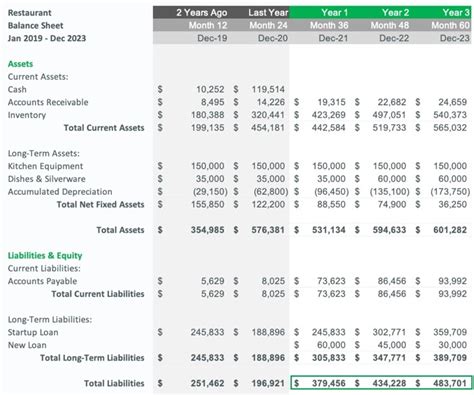The height and width of the screenshot is (395, 474).
Task: Select Accounts Receivable value 8,495
Action: (x=213, y=102)
